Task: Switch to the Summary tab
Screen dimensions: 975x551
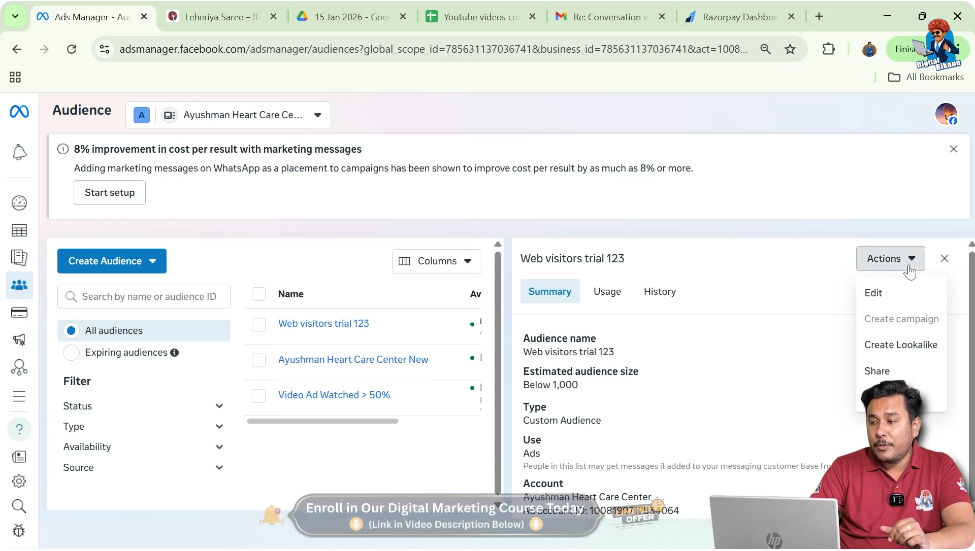Action: pos(550,292)
